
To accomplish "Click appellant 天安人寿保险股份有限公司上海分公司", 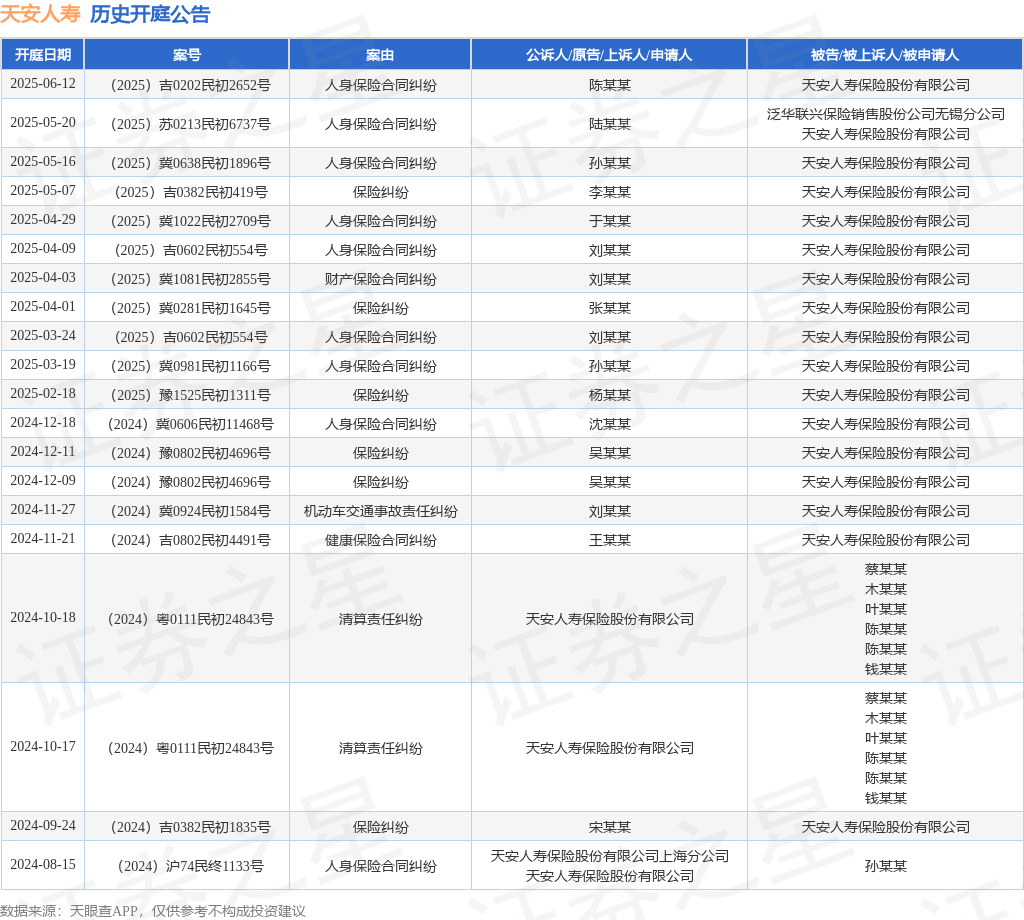I will [609, 856].
